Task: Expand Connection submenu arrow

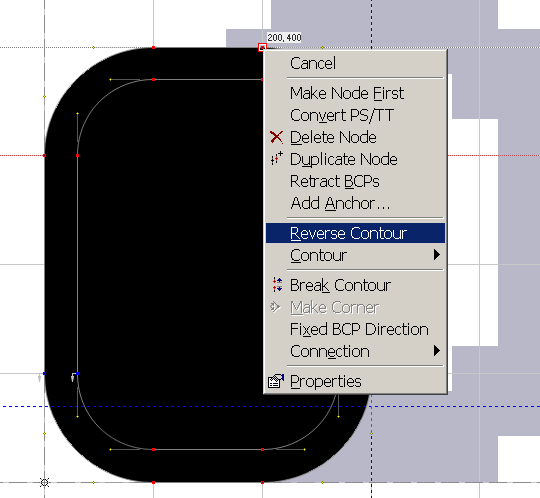Action: (437, 351)
